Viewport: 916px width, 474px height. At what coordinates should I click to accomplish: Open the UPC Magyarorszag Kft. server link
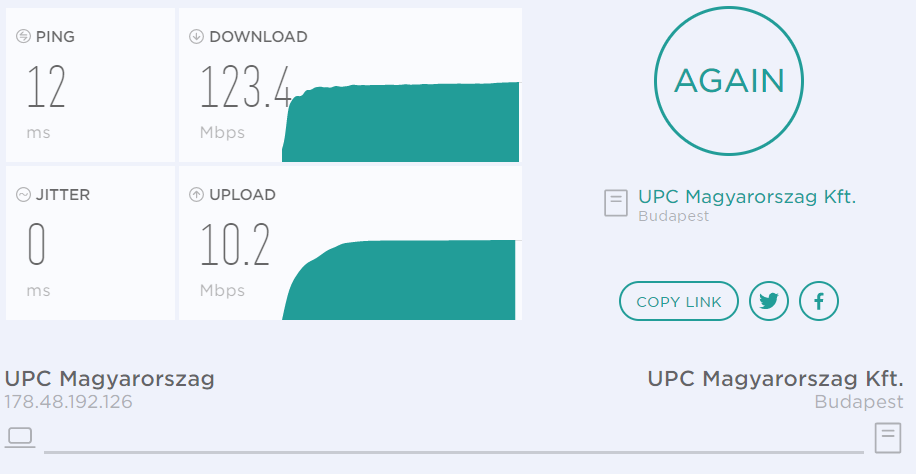pyautogui.click(x=747, y=197)
